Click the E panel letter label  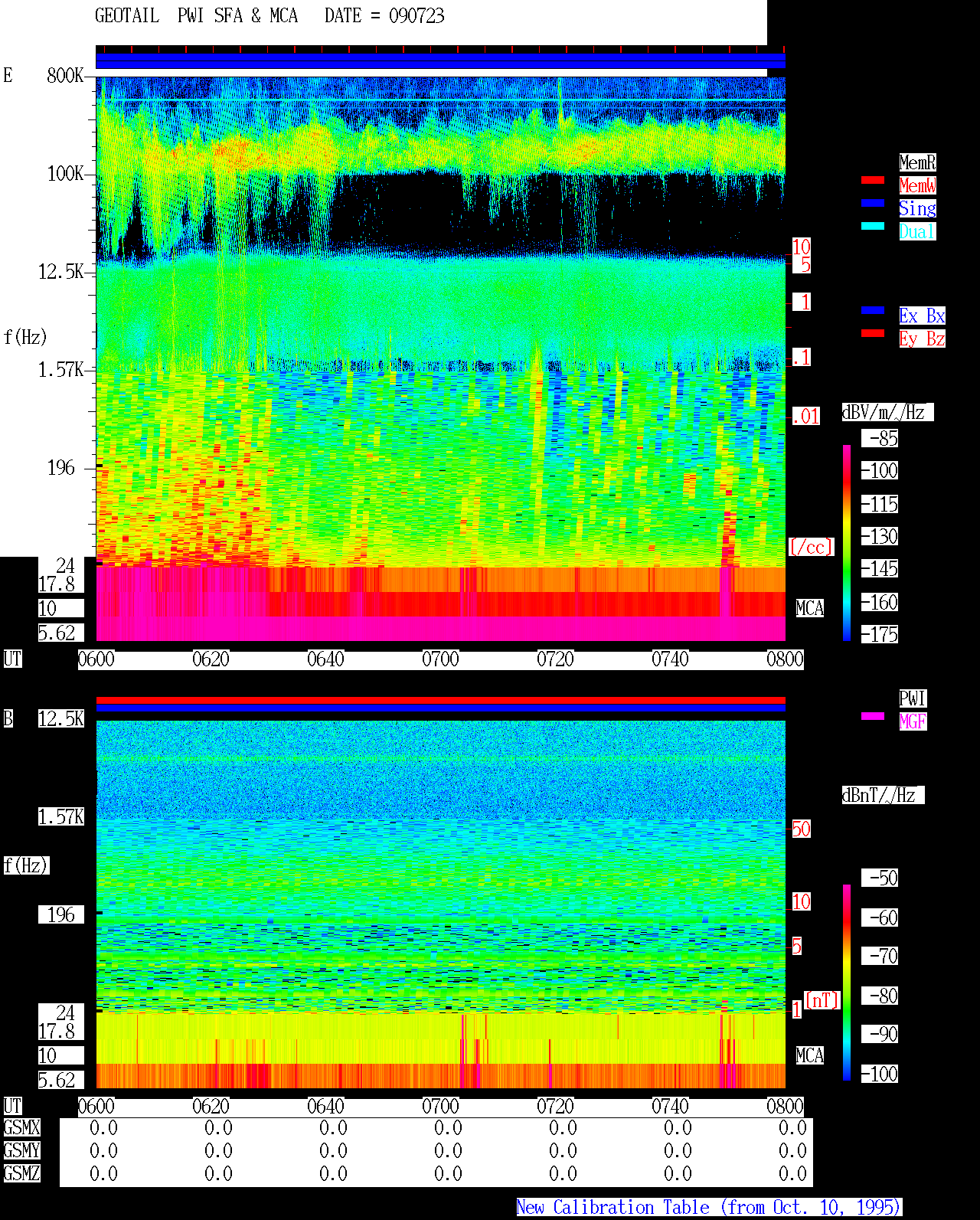click(8, 75)
